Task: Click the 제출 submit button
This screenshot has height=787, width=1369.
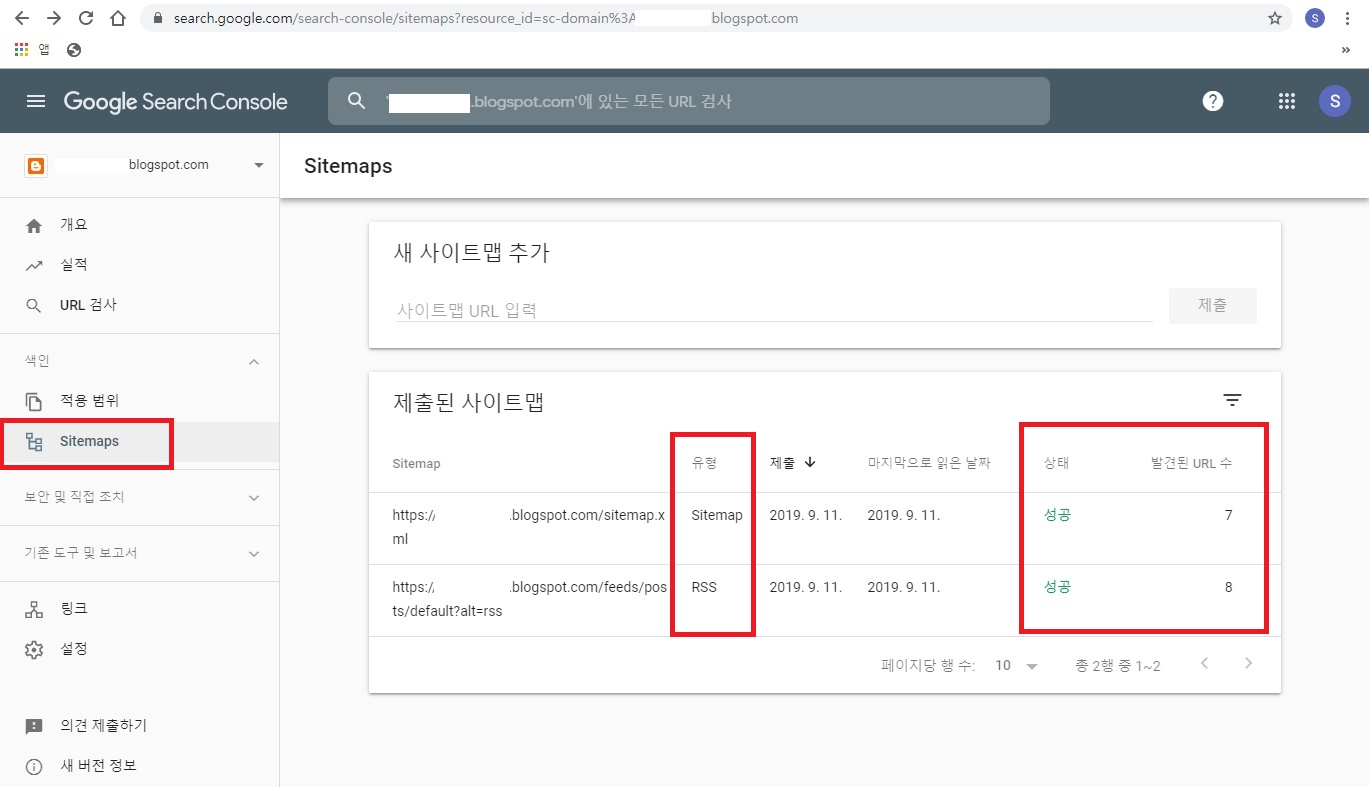Action: [x=1212, y=306]
